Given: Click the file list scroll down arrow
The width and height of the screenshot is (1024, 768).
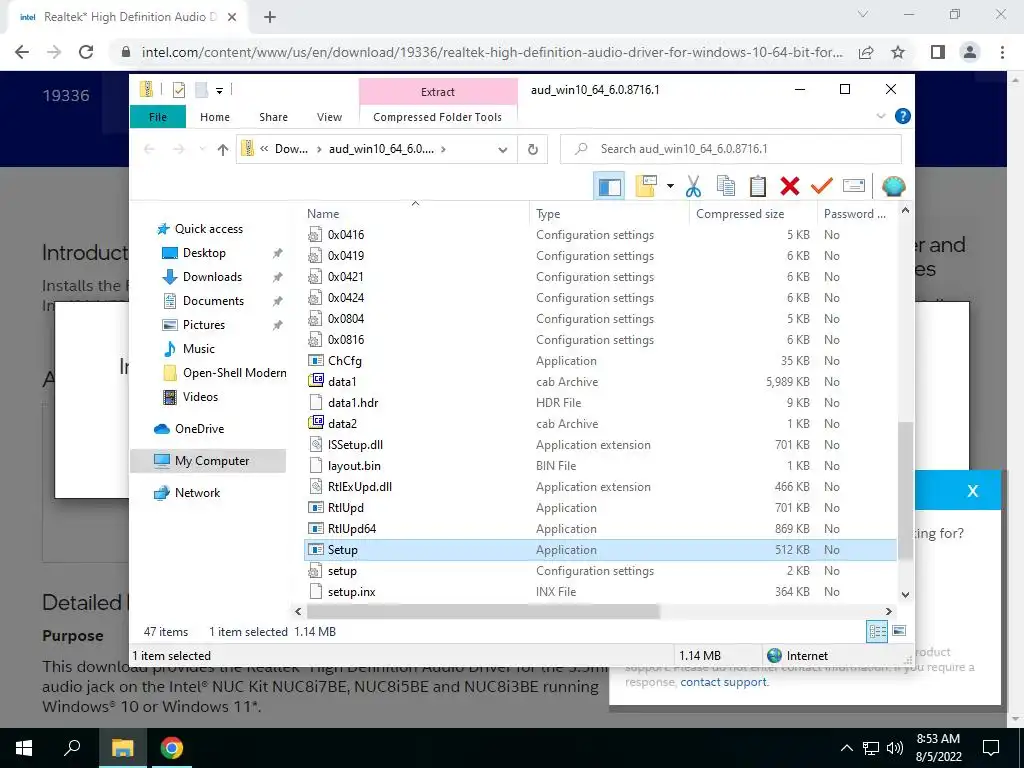Looking at the screenshot, I should (905, 594).
